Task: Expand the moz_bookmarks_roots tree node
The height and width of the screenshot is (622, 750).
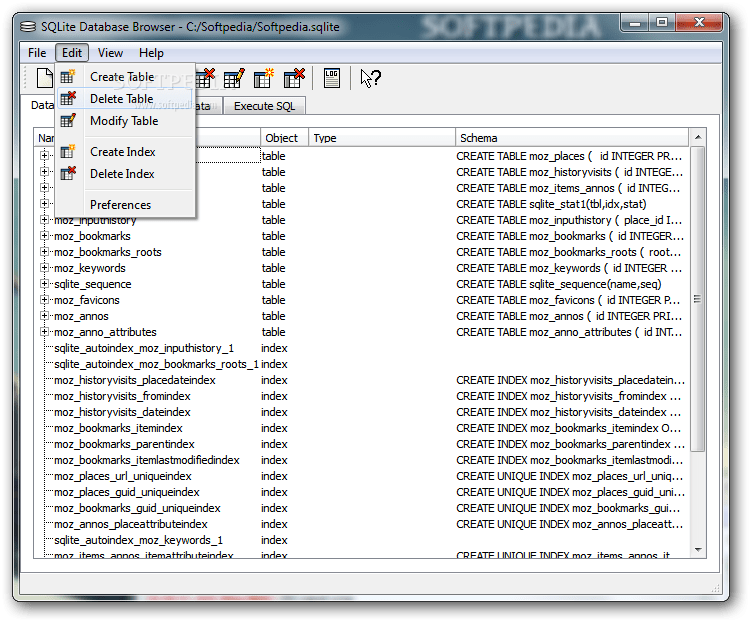Action: click(x=44, y=252)
